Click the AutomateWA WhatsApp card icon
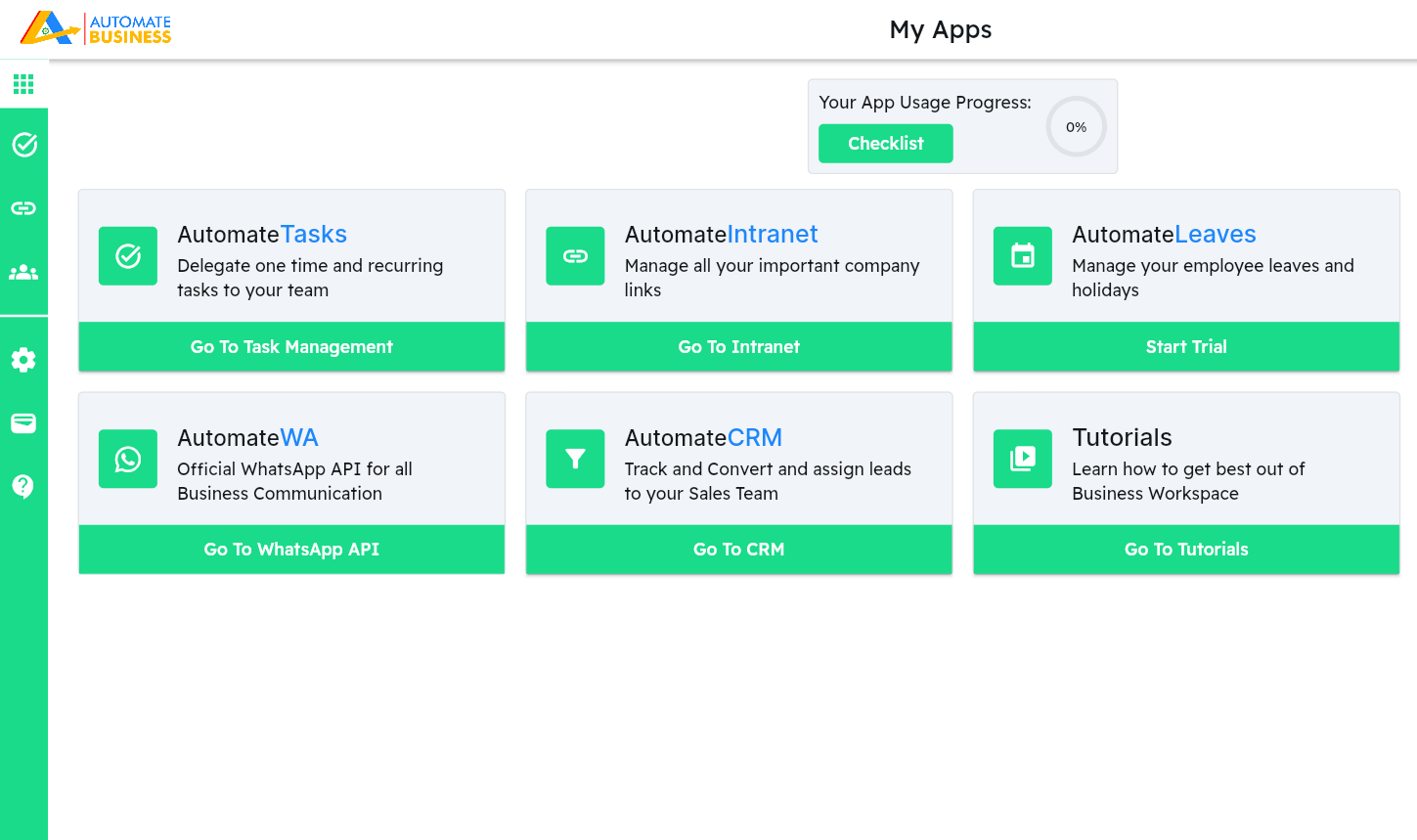This screenshot has height=840, width=1417. (x=128, y=459)
